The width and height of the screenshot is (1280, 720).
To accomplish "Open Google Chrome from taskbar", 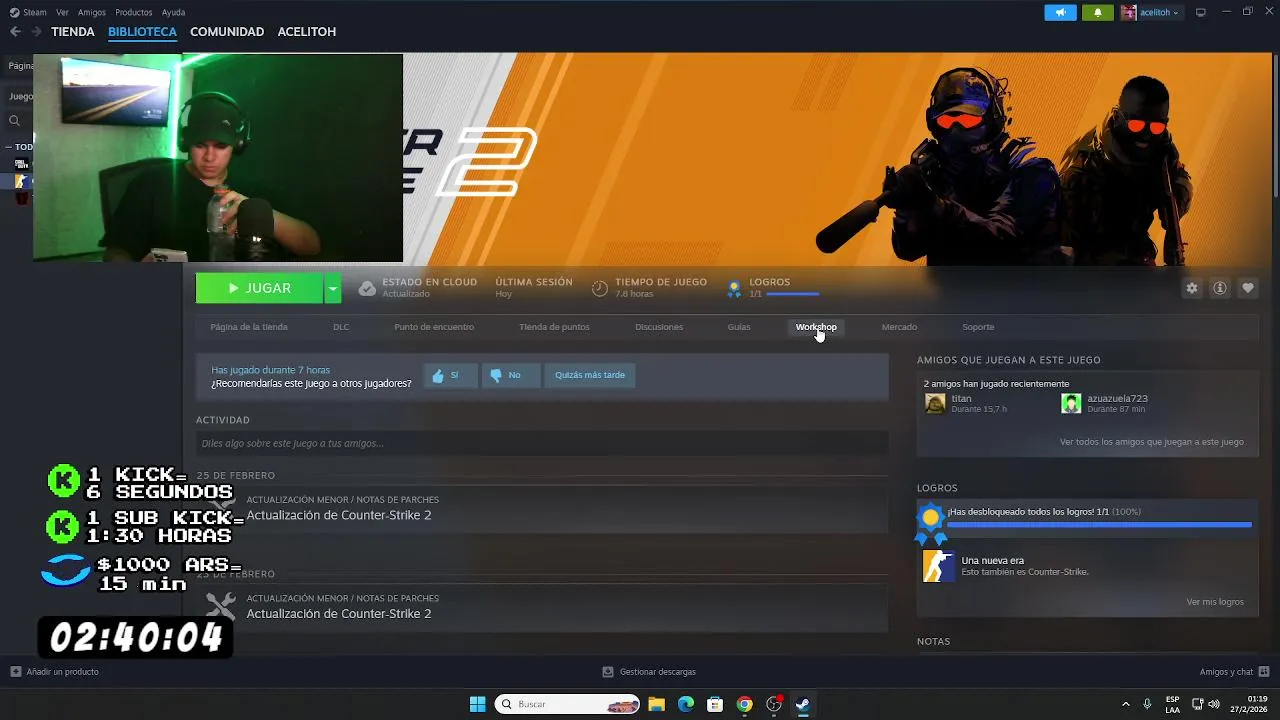I will pos(744,704).
